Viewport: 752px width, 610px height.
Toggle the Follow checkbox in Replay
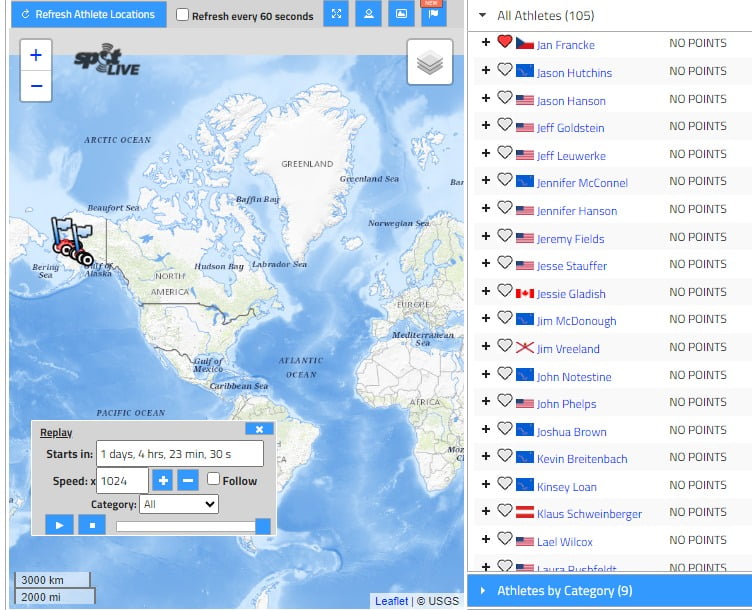tap(213, 480)
